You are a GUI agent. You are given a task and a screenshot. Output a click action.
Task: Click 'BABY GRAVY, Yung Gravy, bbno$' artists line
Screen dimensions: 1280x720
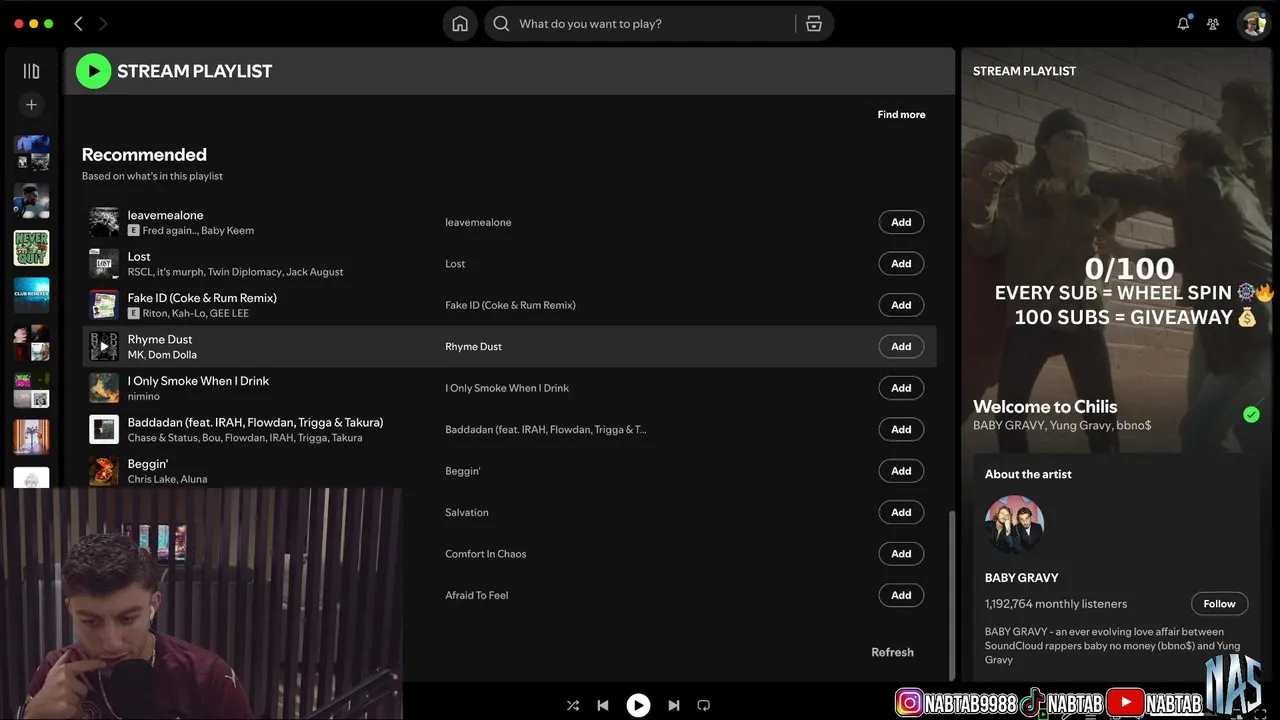click(1062, 425)
